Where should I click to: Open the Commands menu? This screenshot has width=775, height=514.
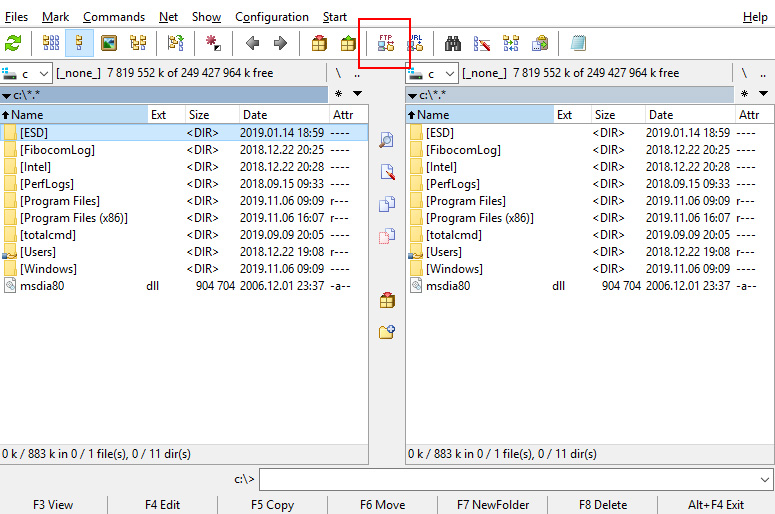point(114,17)
